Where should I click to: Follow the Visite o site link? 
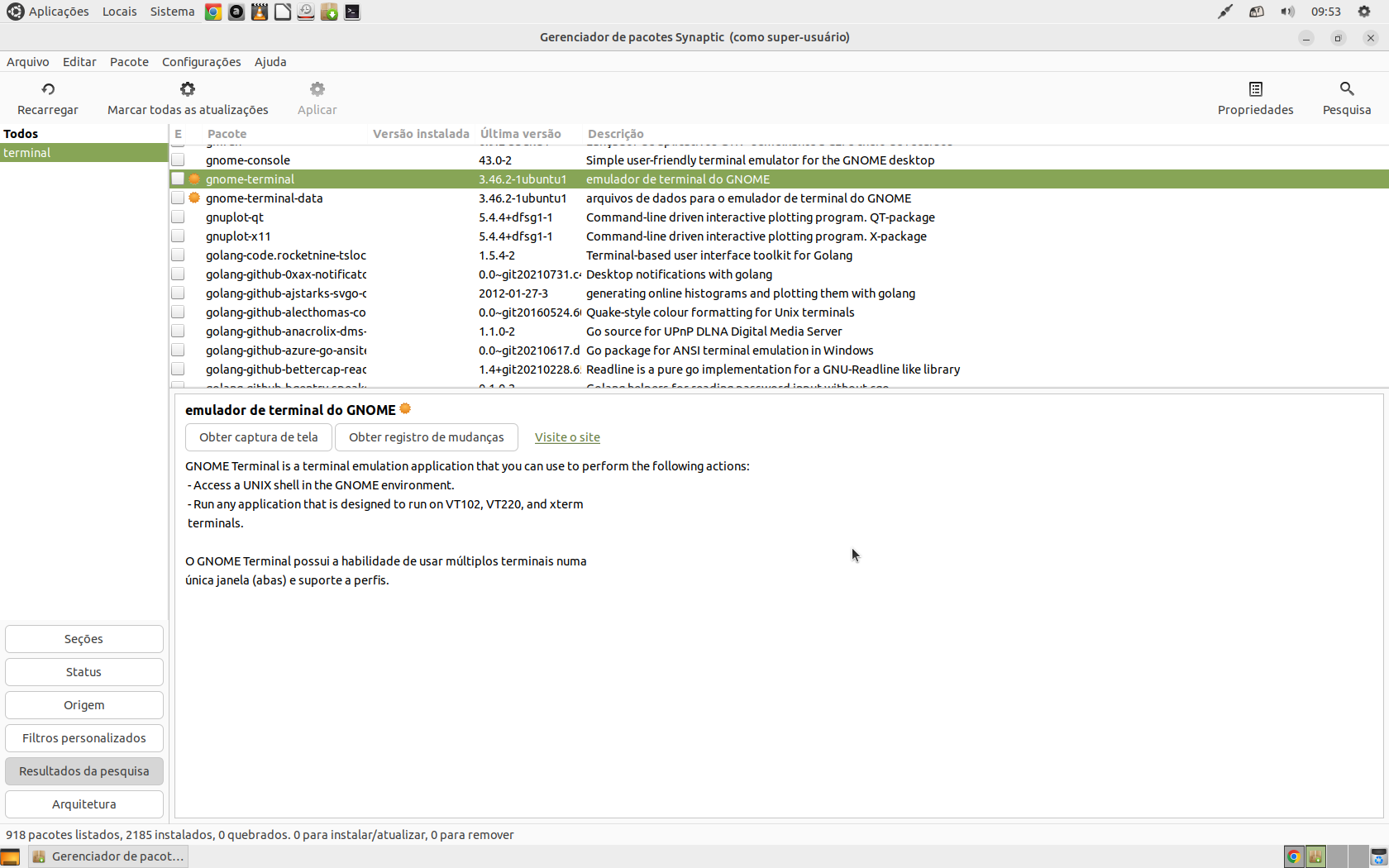click(x=567, y=437)
